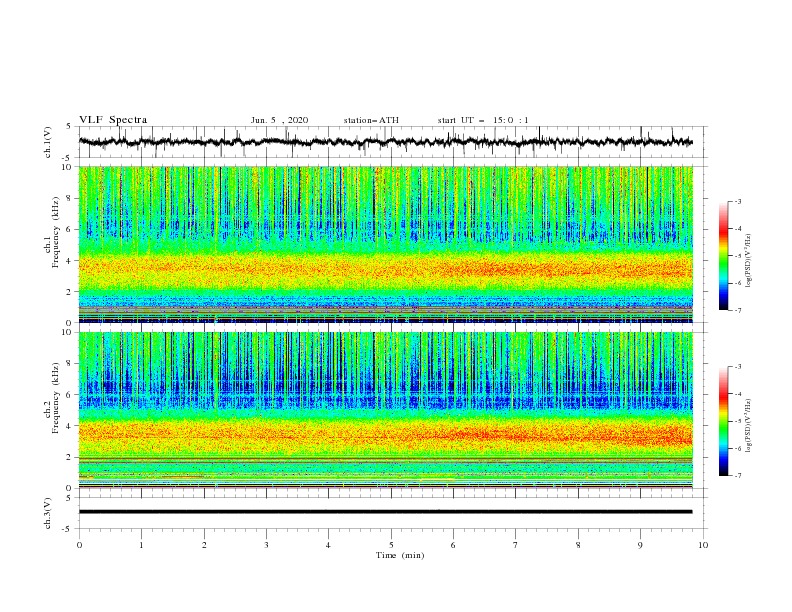Click the "5" voltage tick of ch.1(V) panel
The image size is (792, 612).
[x=69, y=126]
